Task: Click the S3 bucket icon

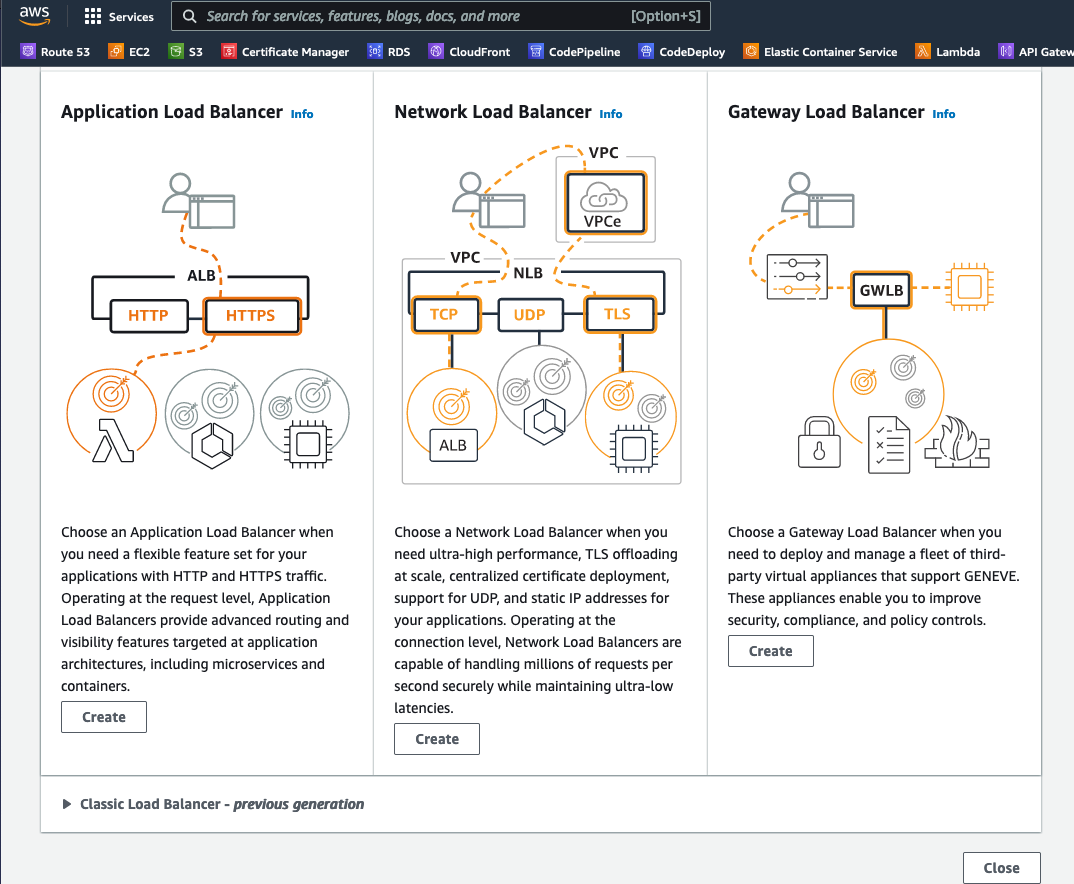Action: [x=176, y=51]
